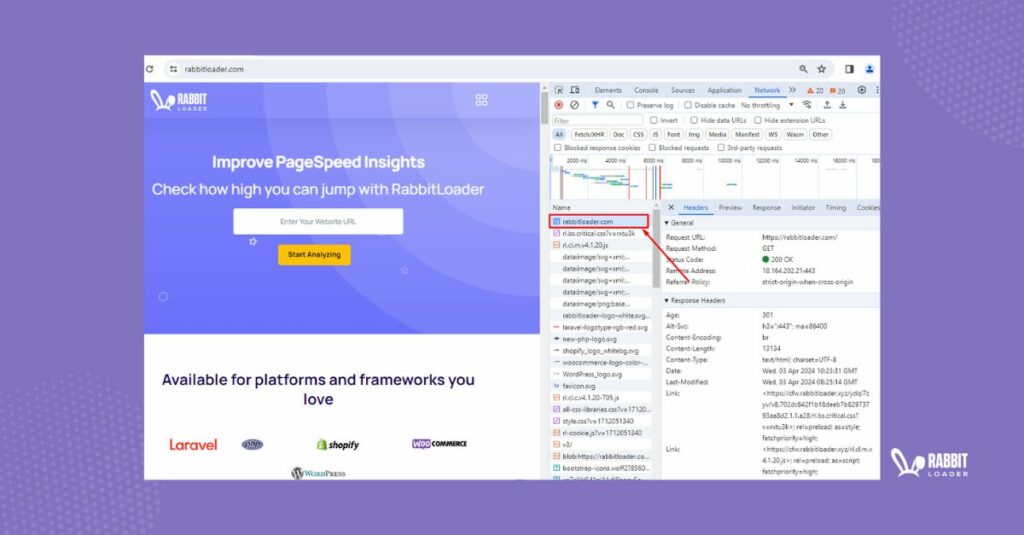Filter requests by Media

717,135
